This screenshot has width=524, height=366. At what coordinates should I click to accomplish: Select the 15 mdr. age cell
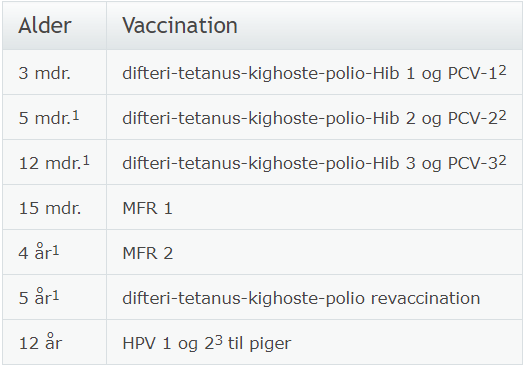click(54, 207)
